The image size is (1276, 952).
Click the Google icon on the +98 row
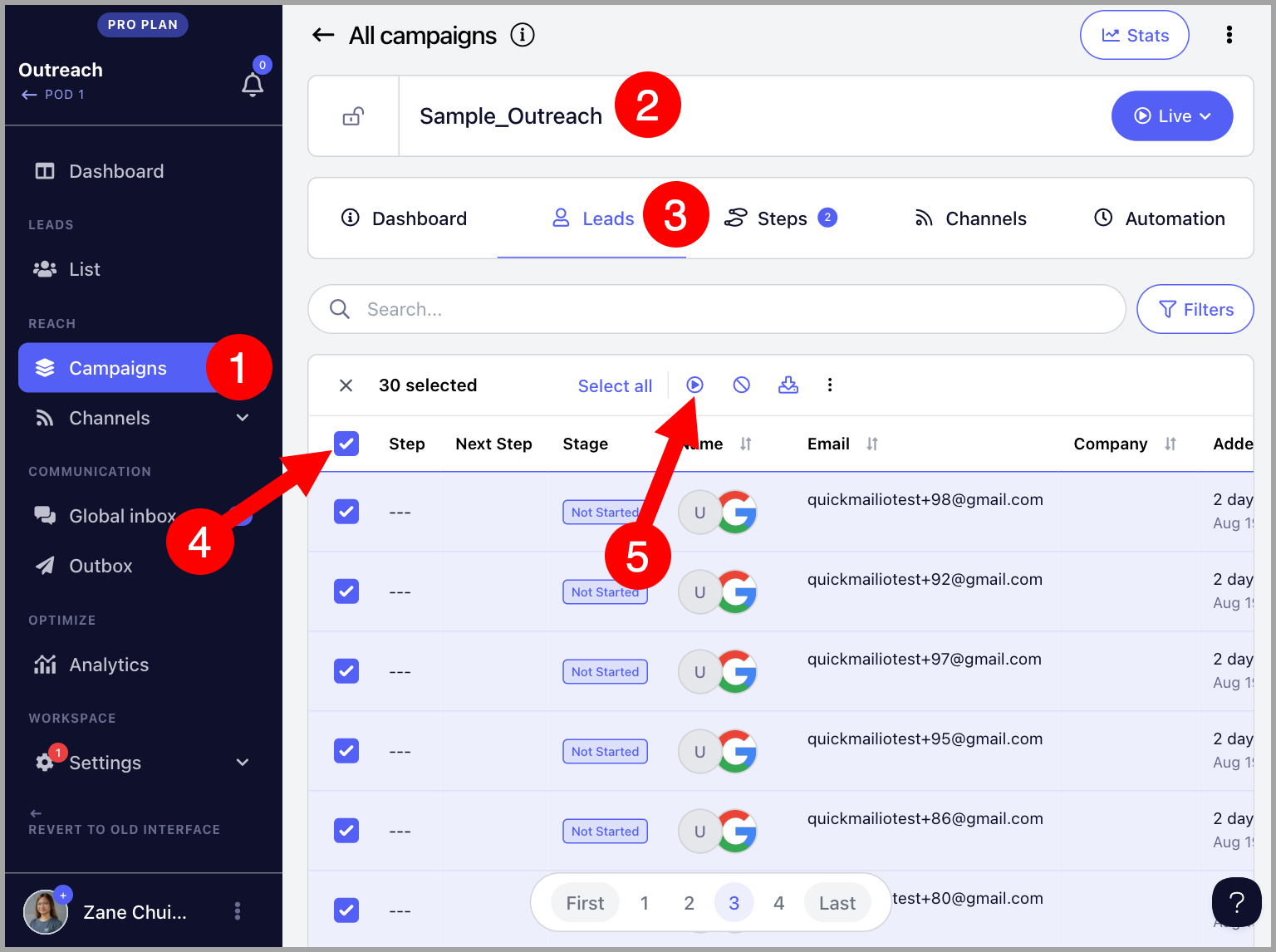[x=738, y=512]
